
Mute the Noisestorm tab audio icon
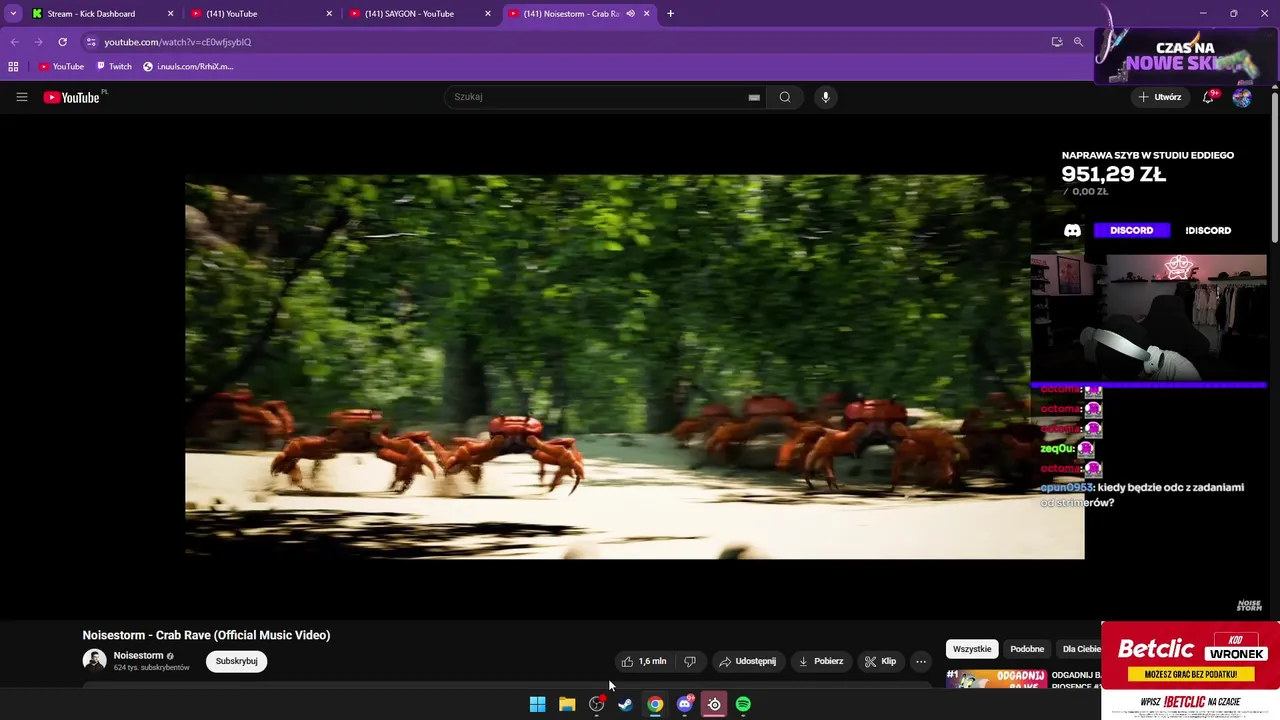pyautogui.click(x=630, y=13)
